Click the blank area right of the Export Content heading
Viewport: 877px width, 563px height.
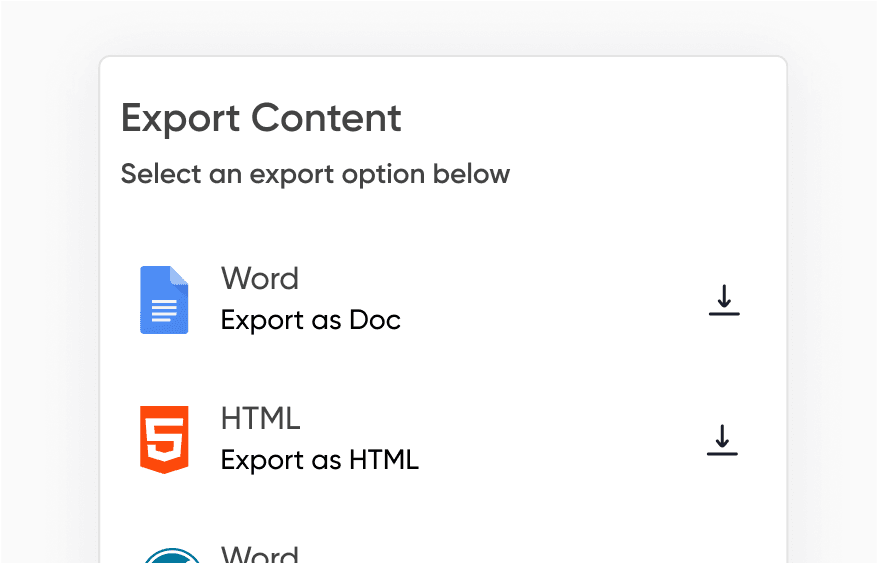(x=590, y=118)
